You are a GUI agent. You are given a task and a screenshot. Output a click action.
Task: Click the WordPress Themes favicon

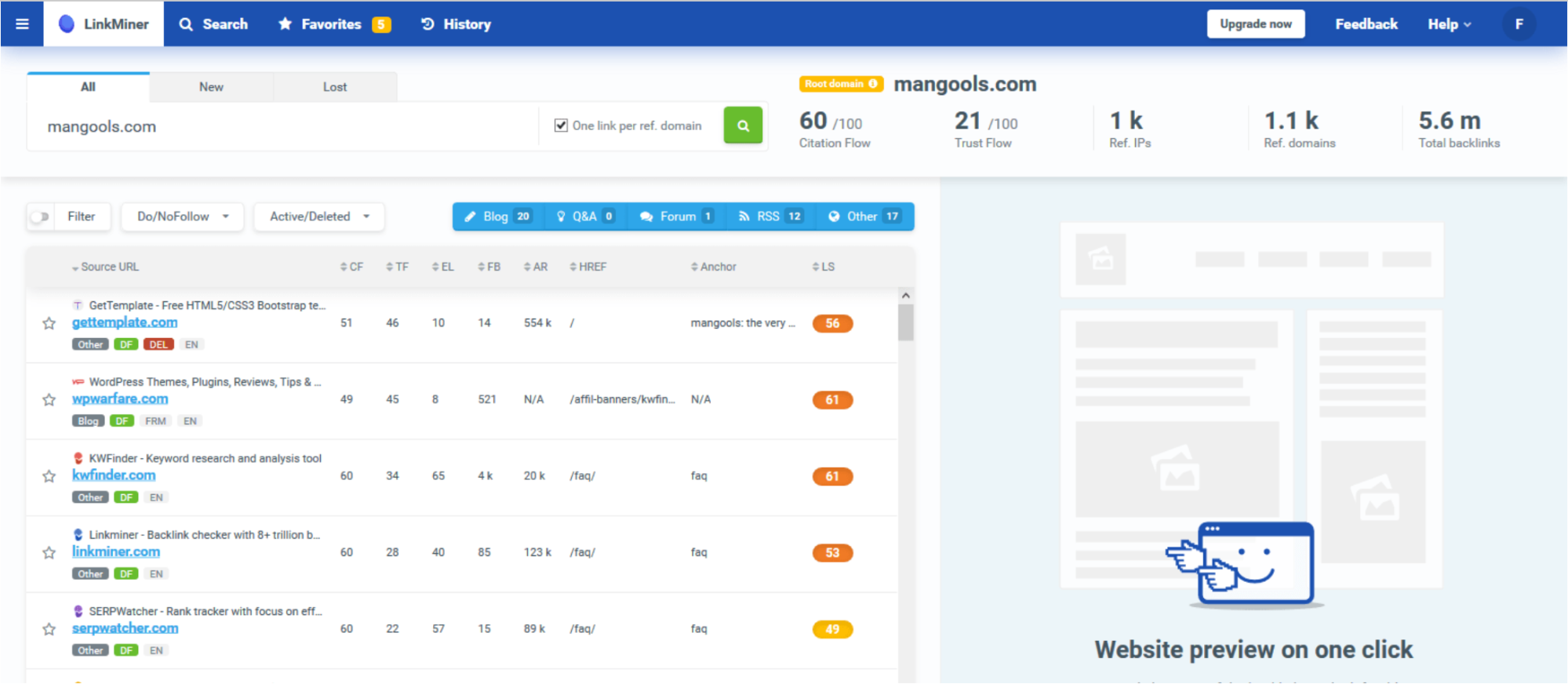(x=78, y=382)
